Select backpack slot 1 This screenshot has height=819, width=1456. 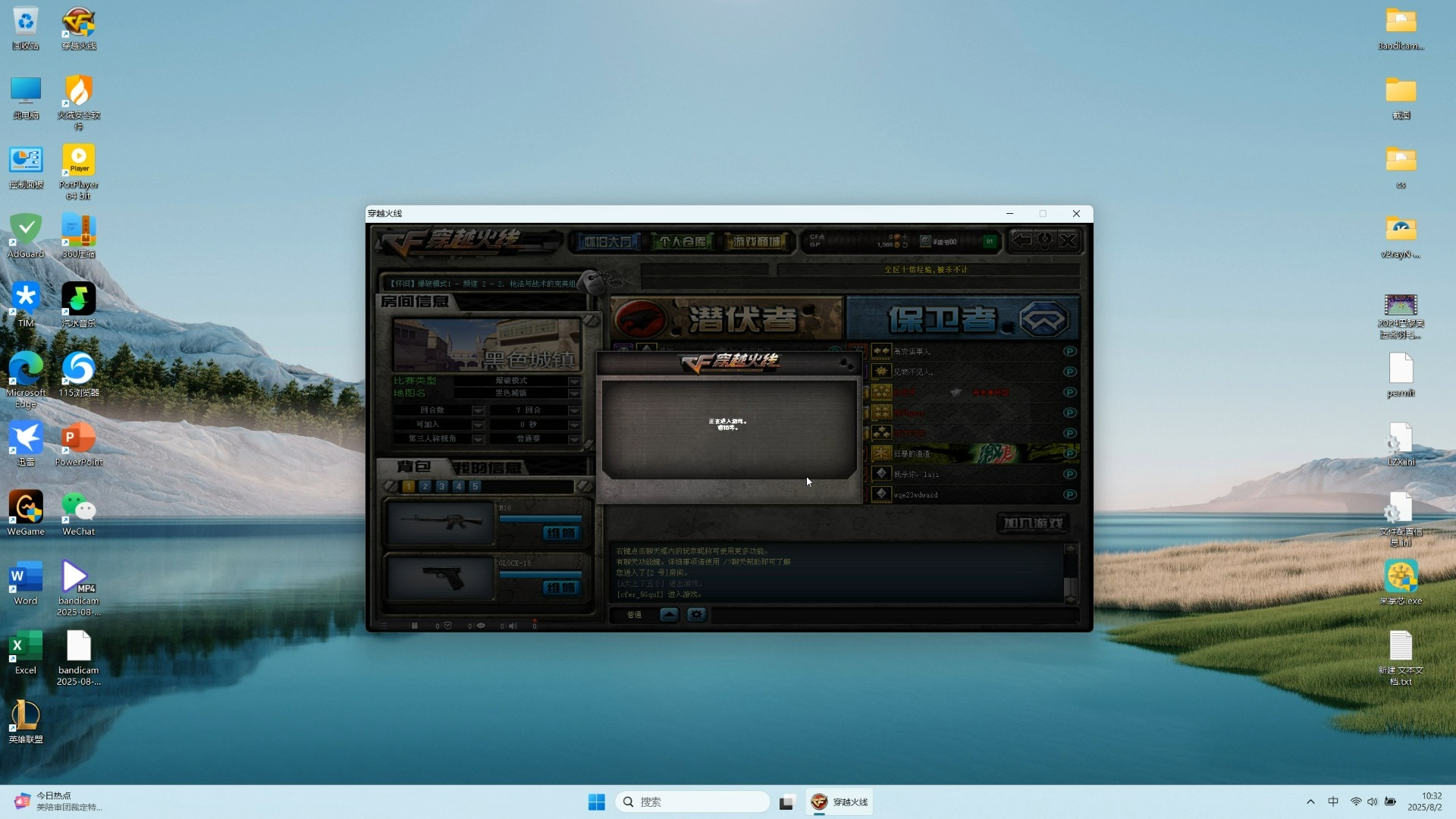[409, 486]
